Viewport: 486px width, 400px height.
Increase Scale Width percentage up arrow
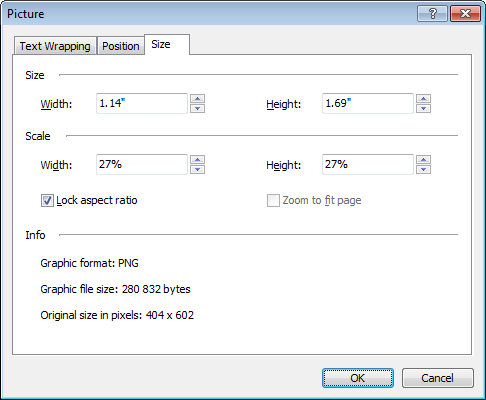click(197, 160)
